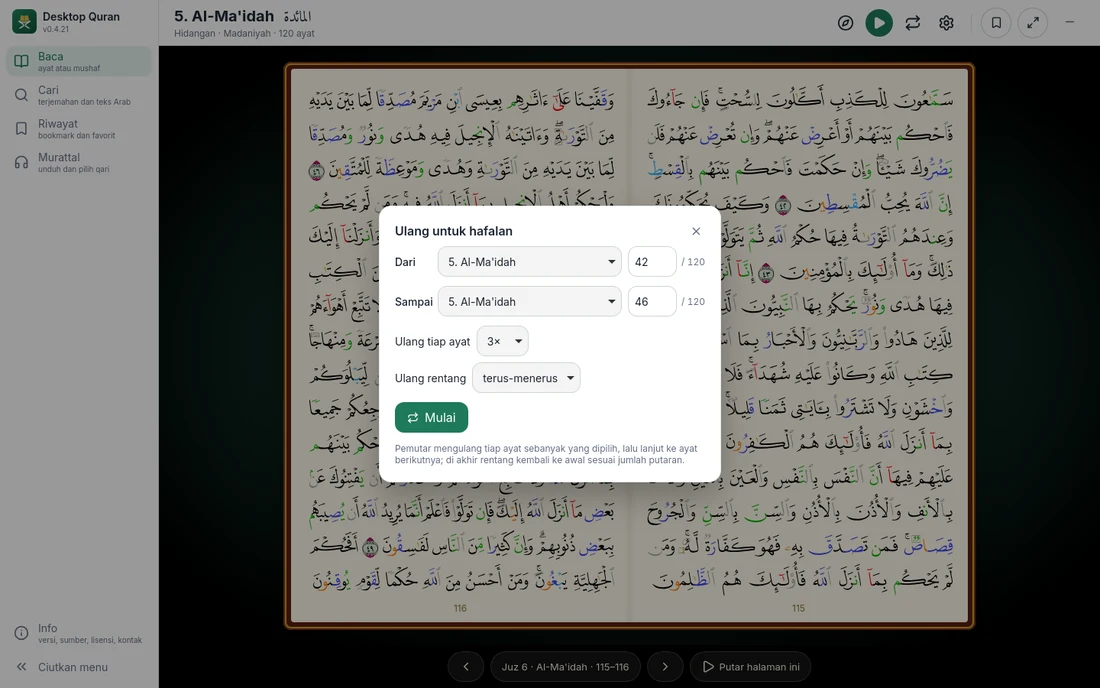Click the Dari ayat number field
Screen dimensions: 1100x688
[x=652, y=262]
